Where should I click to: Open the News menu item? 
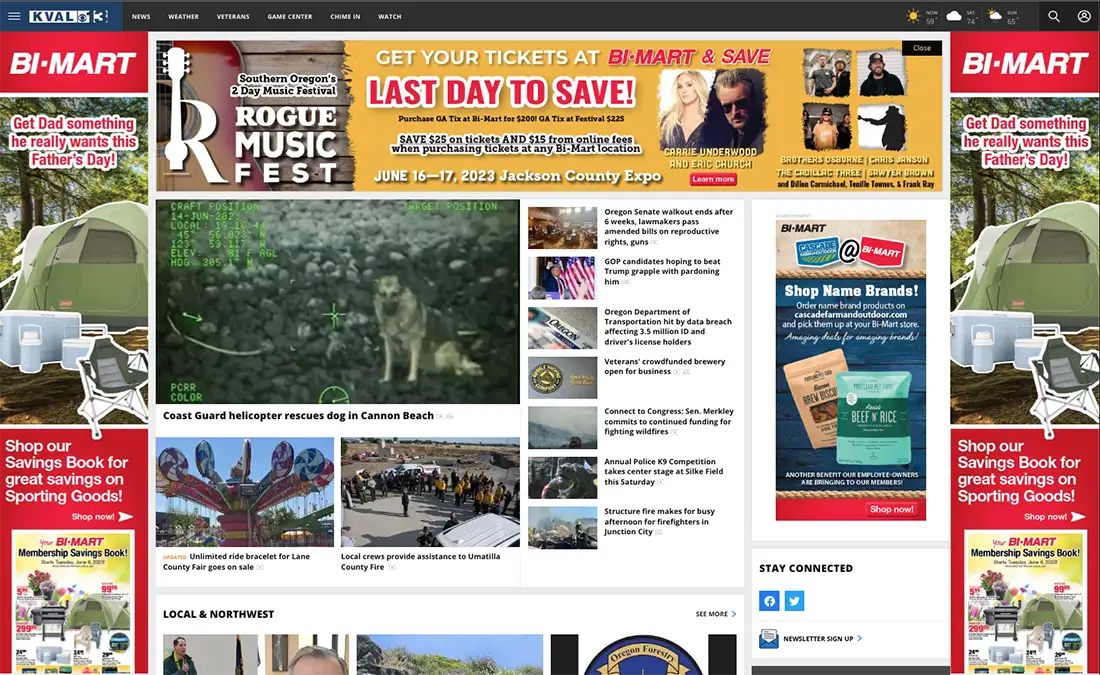tap(141, 16)
